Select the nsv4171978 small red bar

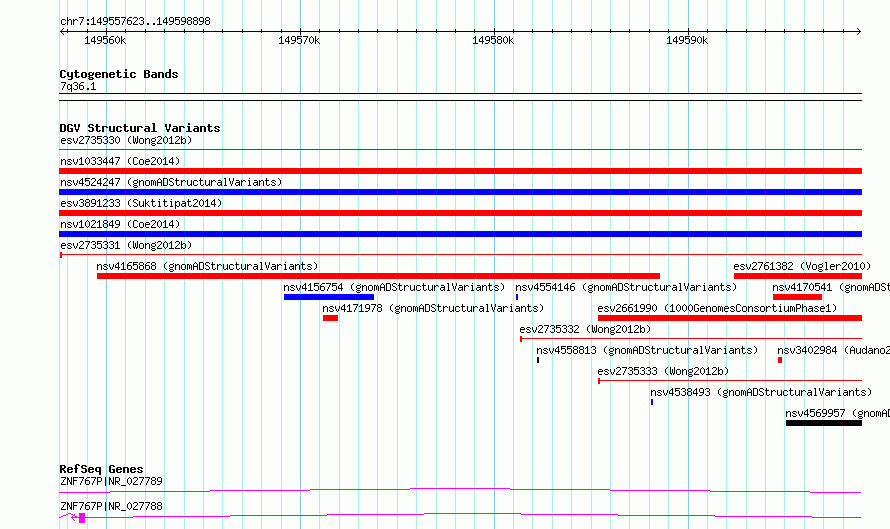point(330,318)
